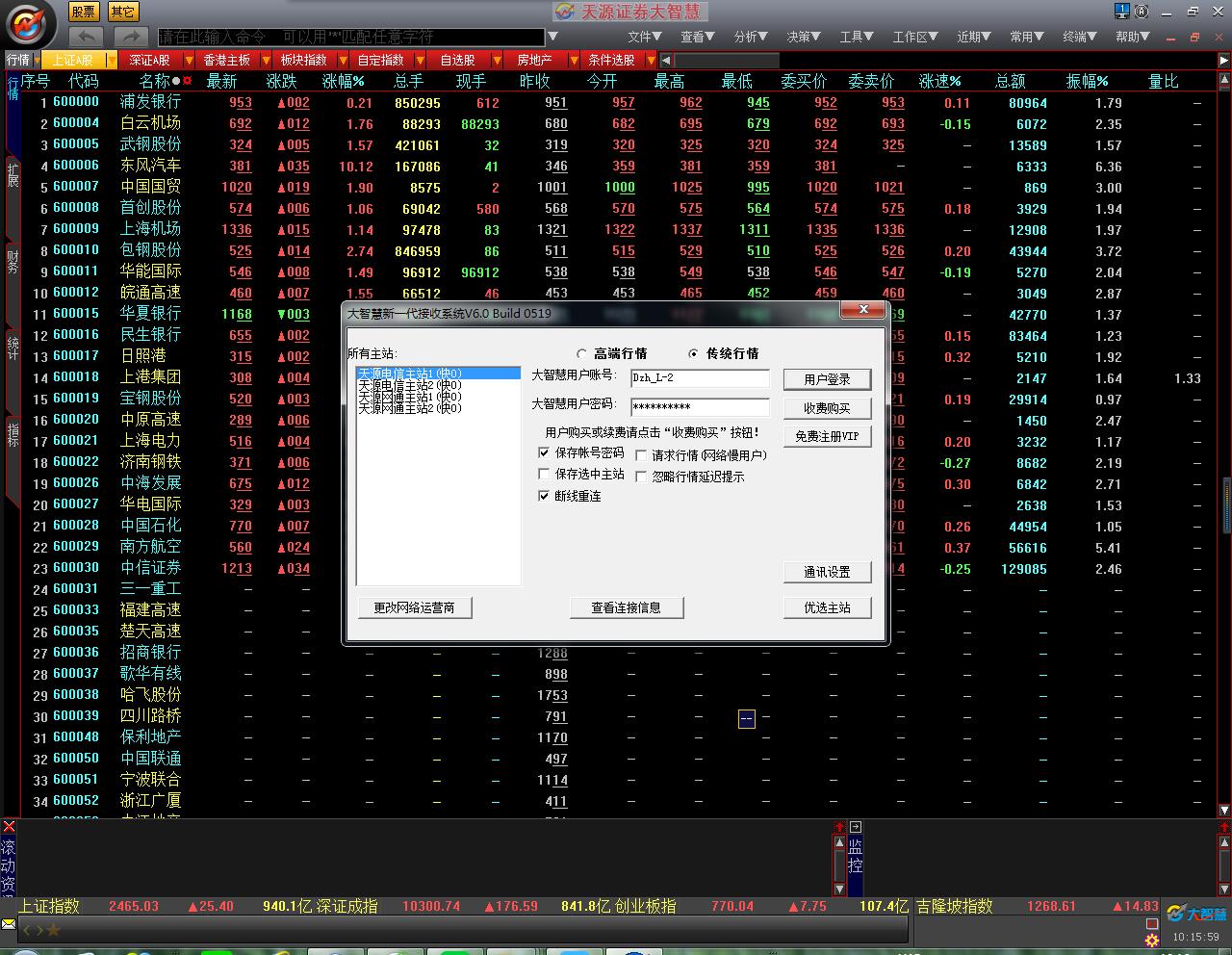Toggle 保存帐号密码 checkbox
This screenshot has width=1232, height=955.
(544, 452)
